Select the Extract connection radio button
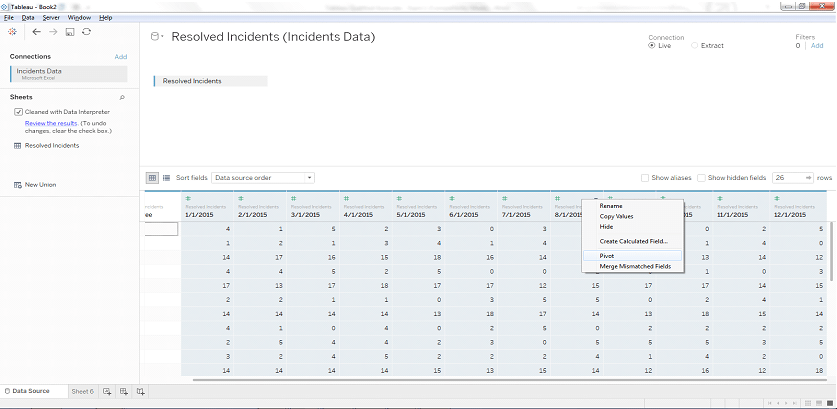Screen dimensions: 837x409 point(695,45)
